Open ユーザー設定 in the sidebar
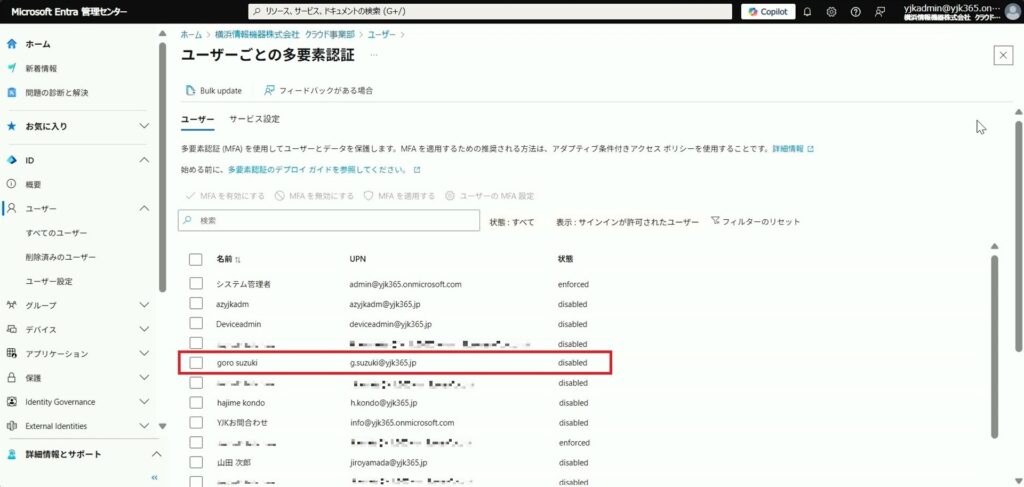This screenshot has height=487, width=1024. point(49,281)
